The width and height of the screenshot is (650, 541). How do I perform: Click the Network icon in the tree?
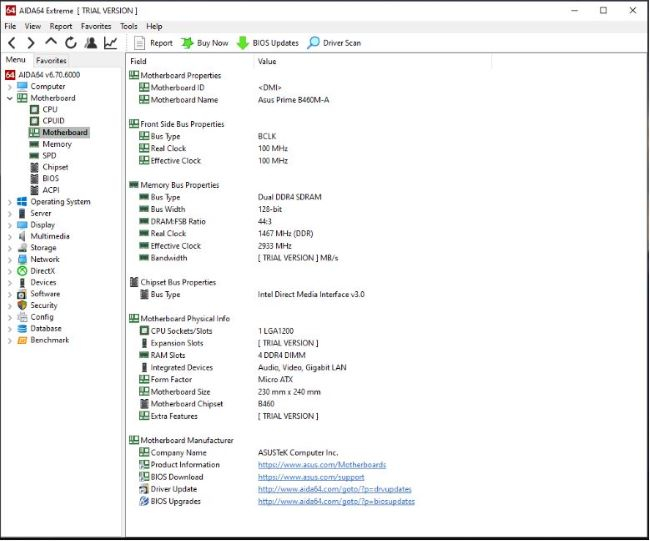22,260
